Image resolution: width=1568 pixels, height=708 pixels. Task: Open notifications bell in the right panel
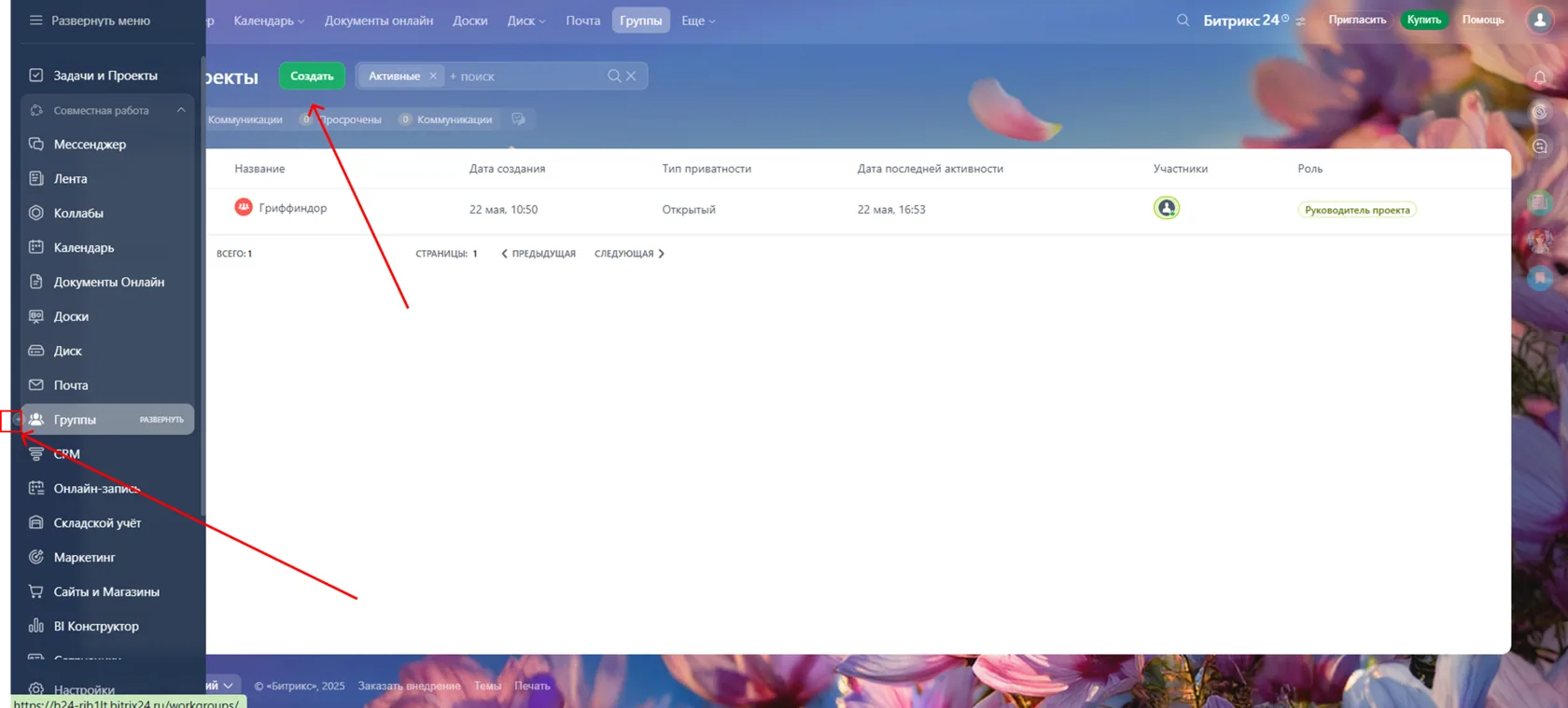point(1540,77)
